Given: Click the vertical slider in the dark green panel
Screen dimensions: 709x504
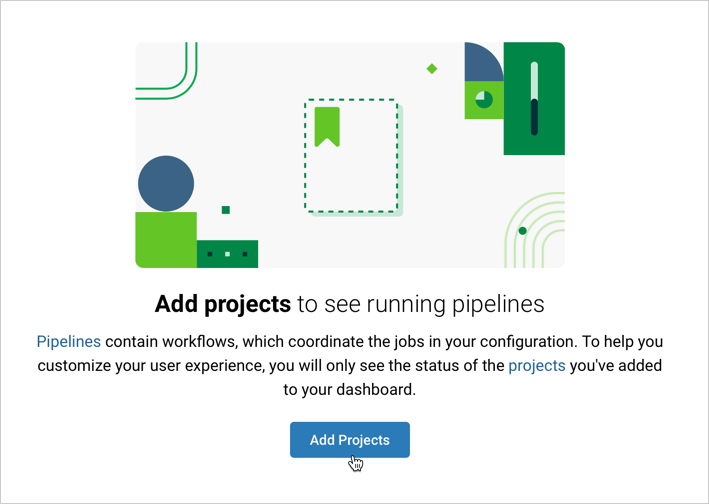Looking at the screenshot, I should point(535,98).
